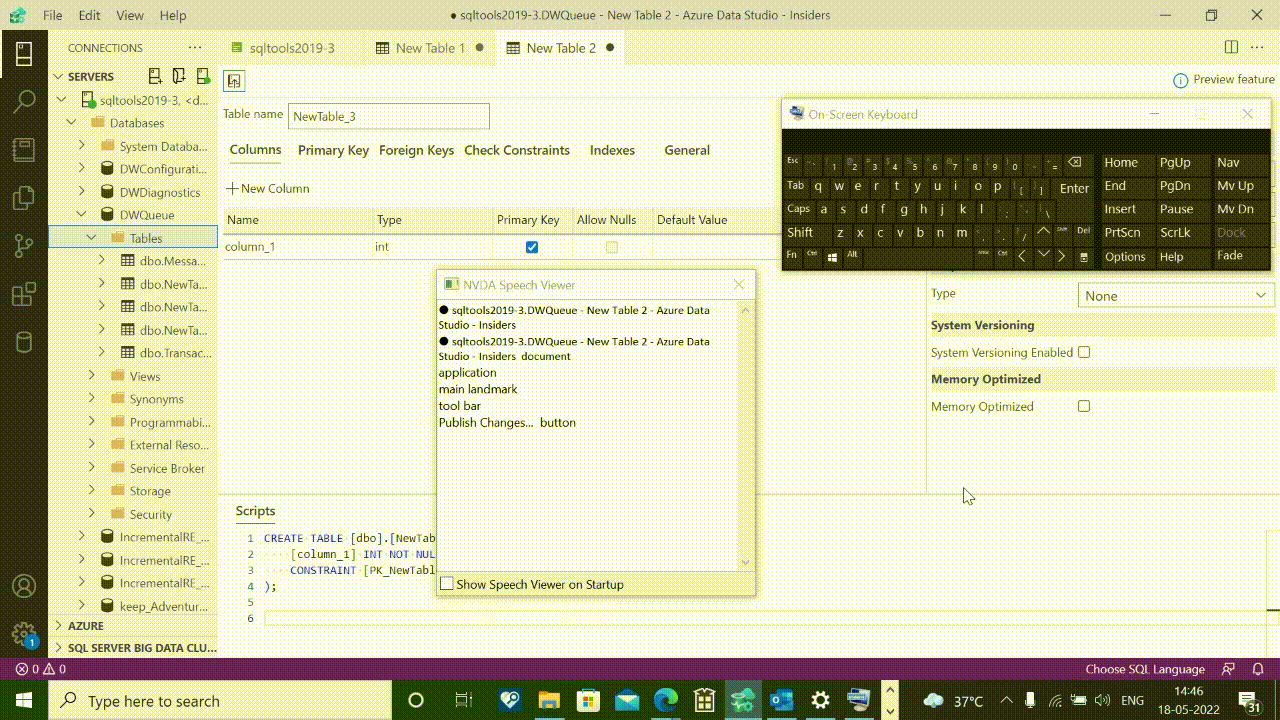1280x720 pixels.
Task: Click the New Server Group icon
Action: coord(179,75)
